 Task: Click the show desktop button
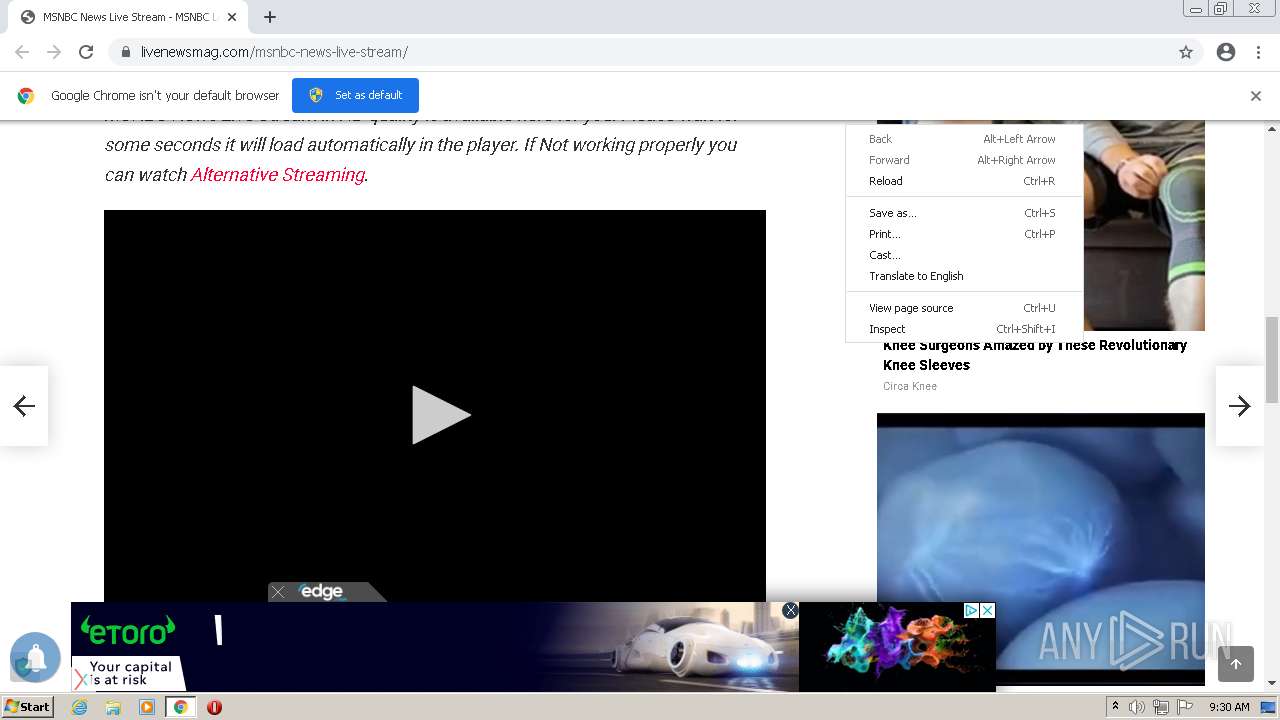(1268, 707)
